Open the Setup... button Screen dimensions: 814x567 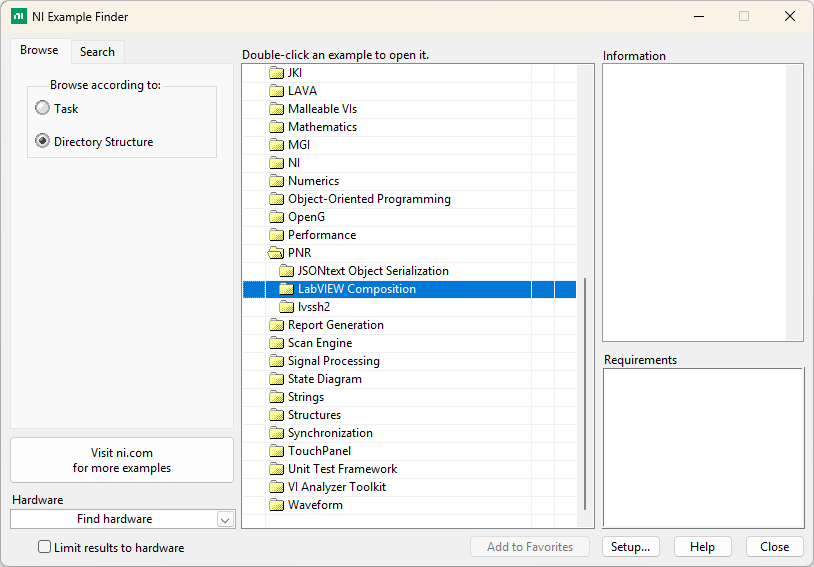631,547
